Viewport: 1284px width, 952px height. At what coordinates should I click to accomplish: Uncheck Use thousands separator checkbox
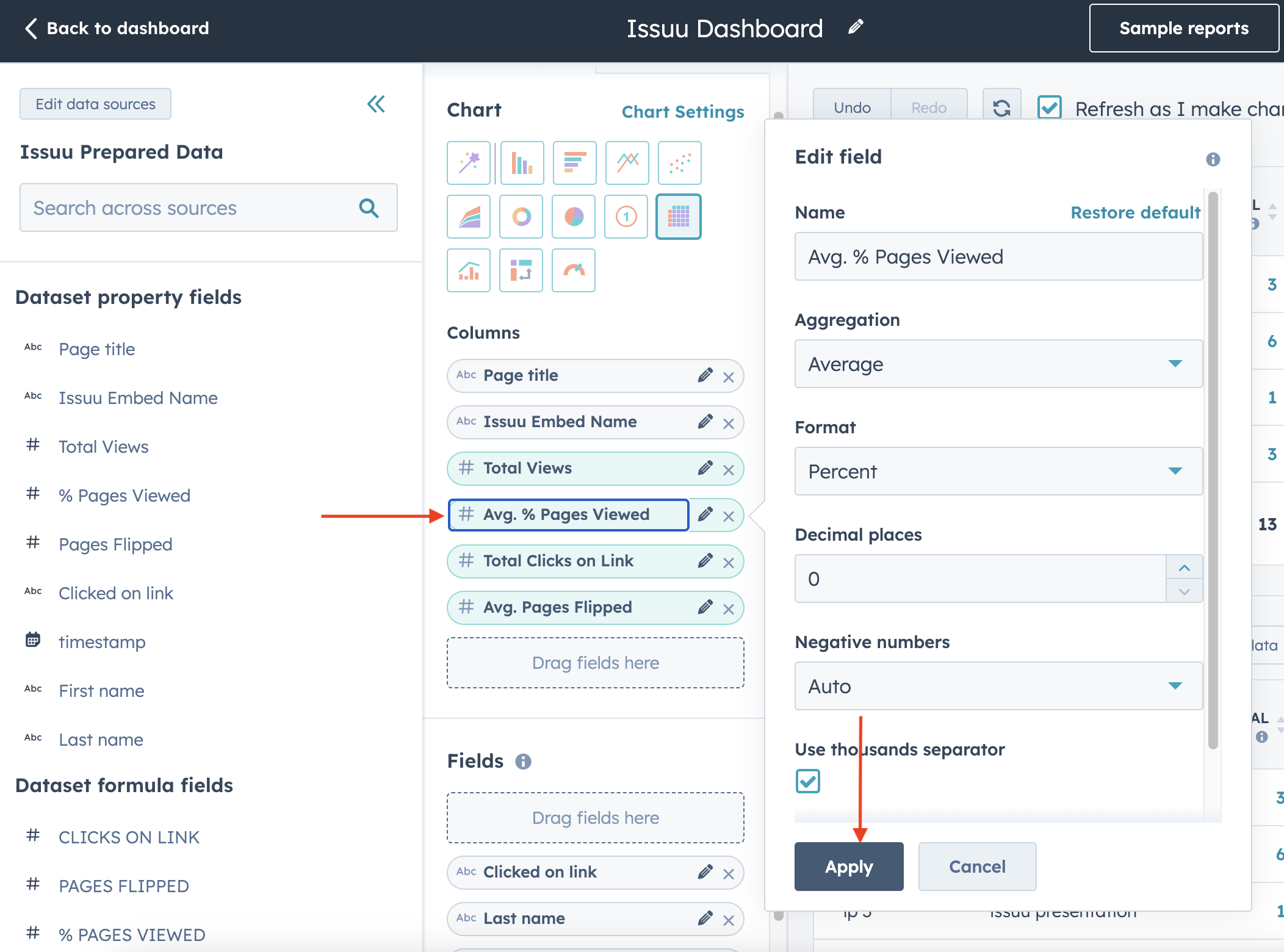coord(807,781)
